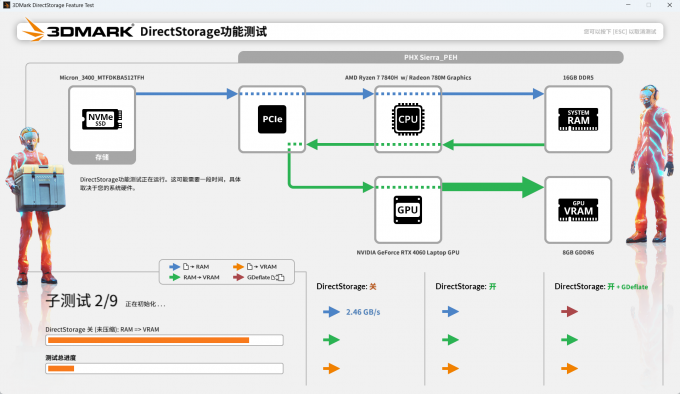Screen dimensions: 680x394
Task: Click the blue arrow beside 2.46 GB/s
Action: click(x=331, y=312)
